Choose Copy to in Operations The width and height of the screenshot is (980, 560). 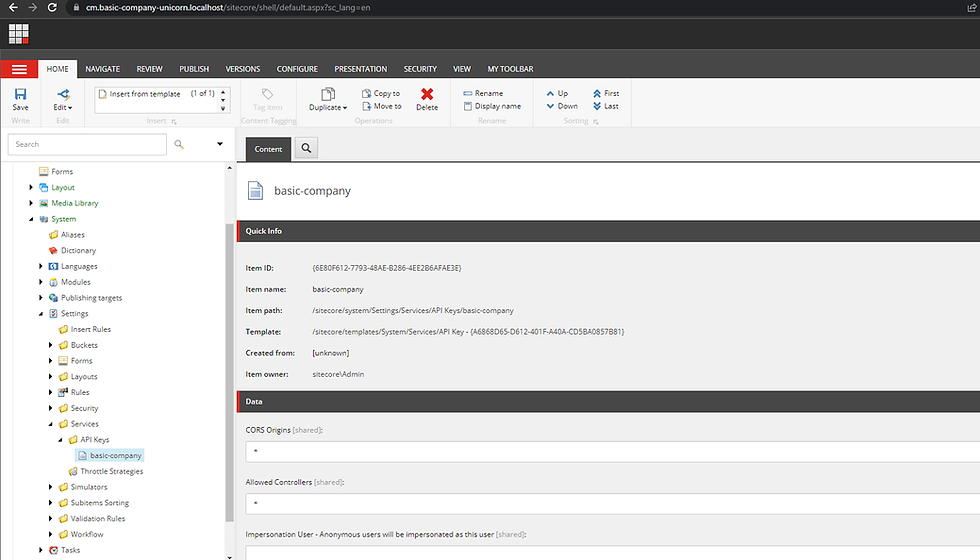[x=381, y=93]
